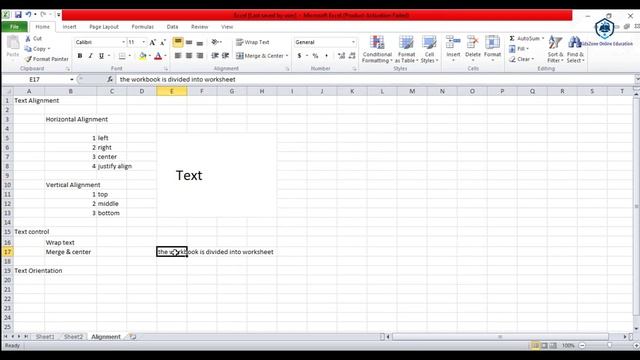
Task: Apply font color with the A icon
Action: pyautogui.click(x=158, y=56)
